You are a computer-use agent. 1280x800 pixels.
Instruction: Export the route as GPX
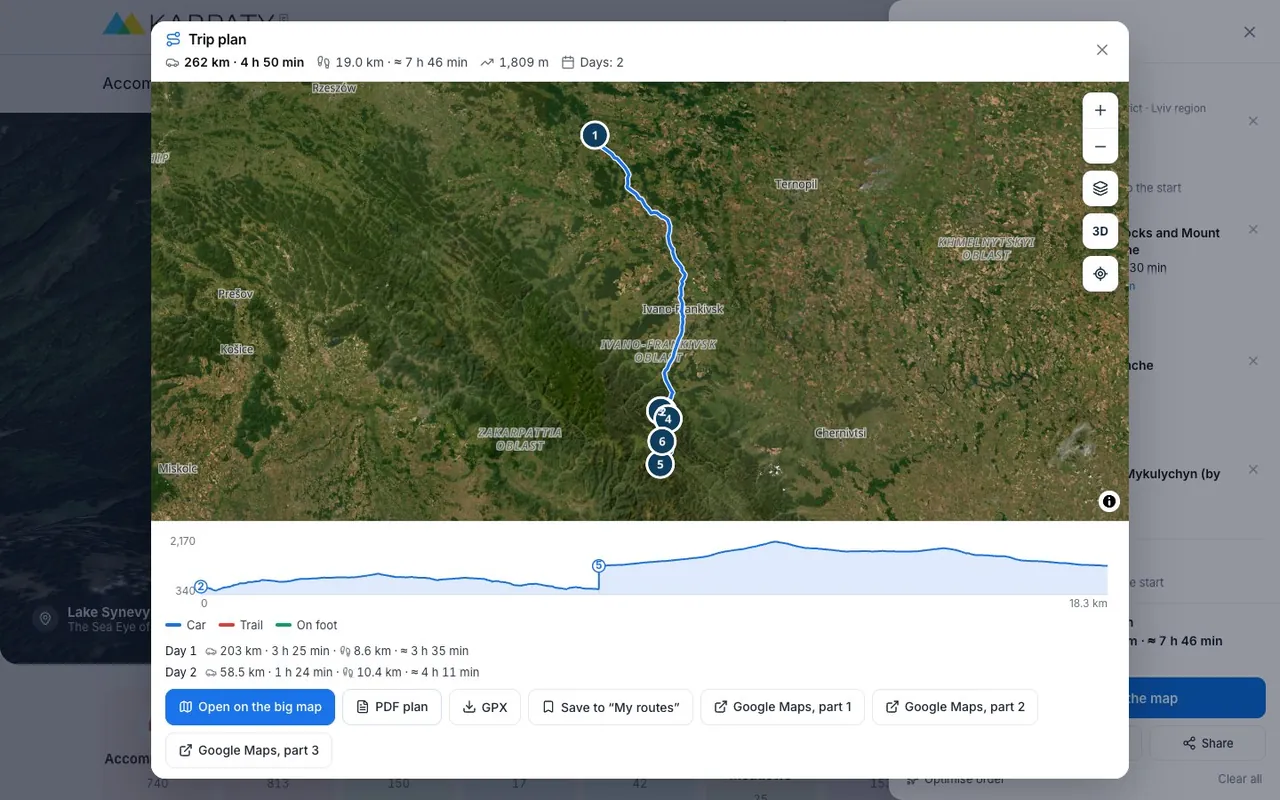485,707
